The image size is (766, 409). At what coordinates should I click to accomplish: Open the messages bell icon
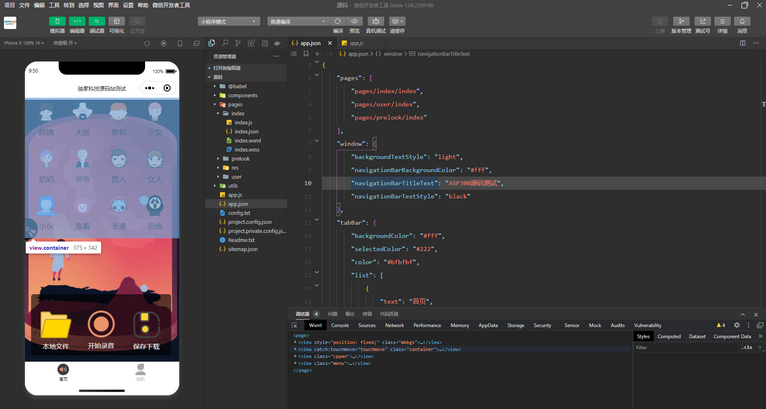click(x=742, y=21)
